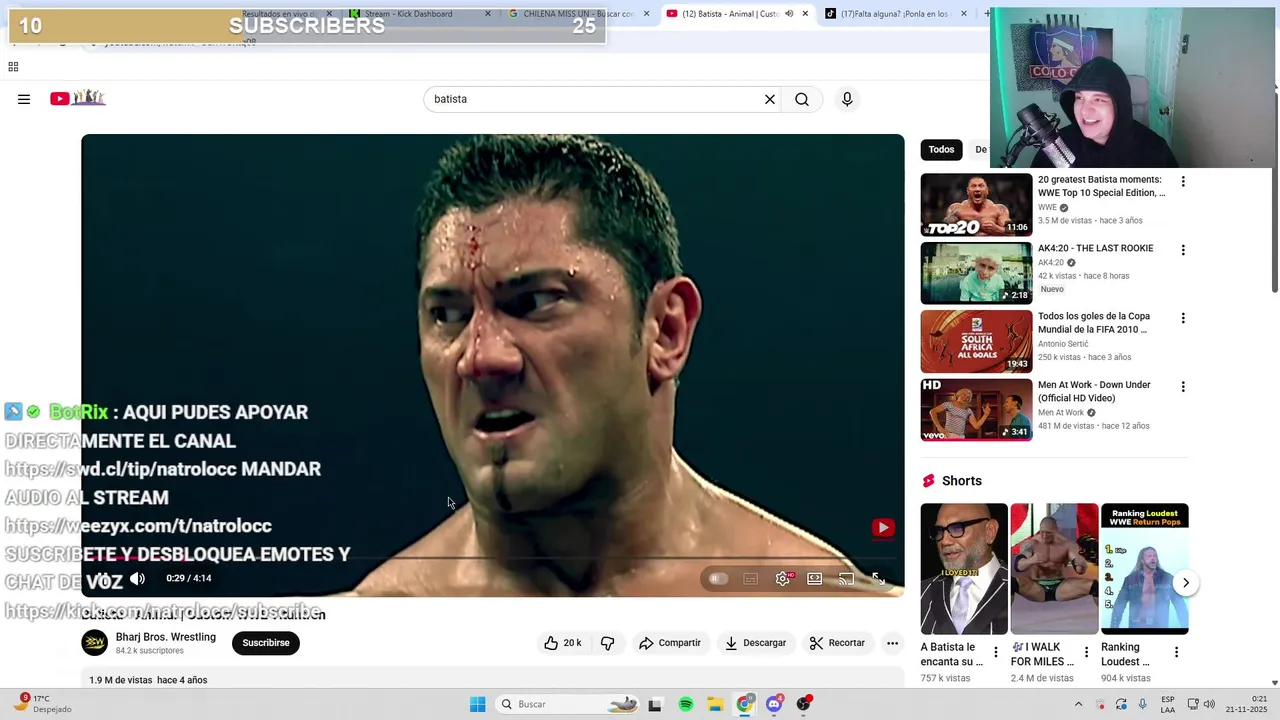This screenshot has height=720, width=1280.
Task: Open OBS Studio from the taskbar
Action: (804, 704)
